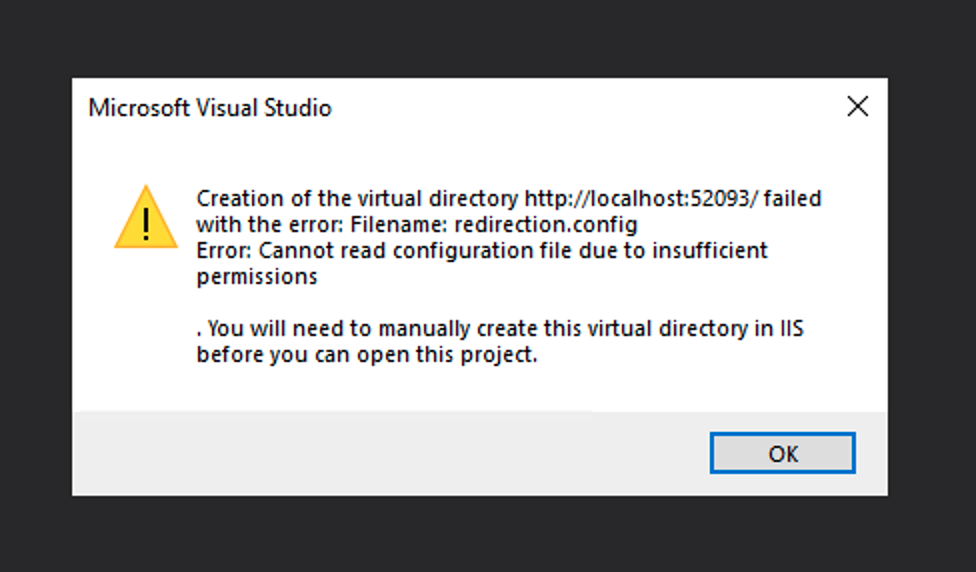Click the word 'IIS' in the message

790,328
